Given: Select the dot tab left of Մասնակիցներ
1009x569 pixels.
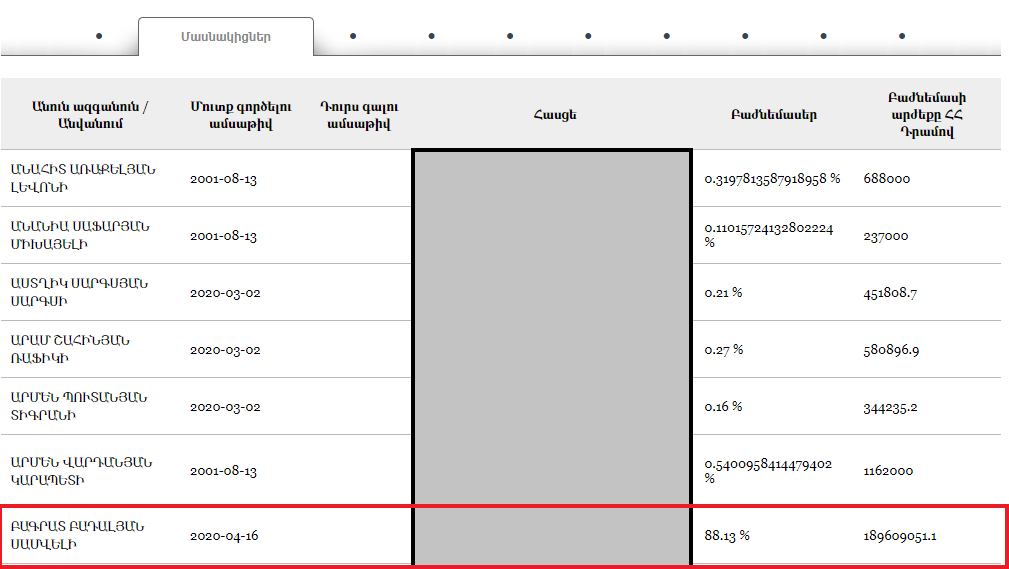Looking at the screenshot, I should (98, 37).
